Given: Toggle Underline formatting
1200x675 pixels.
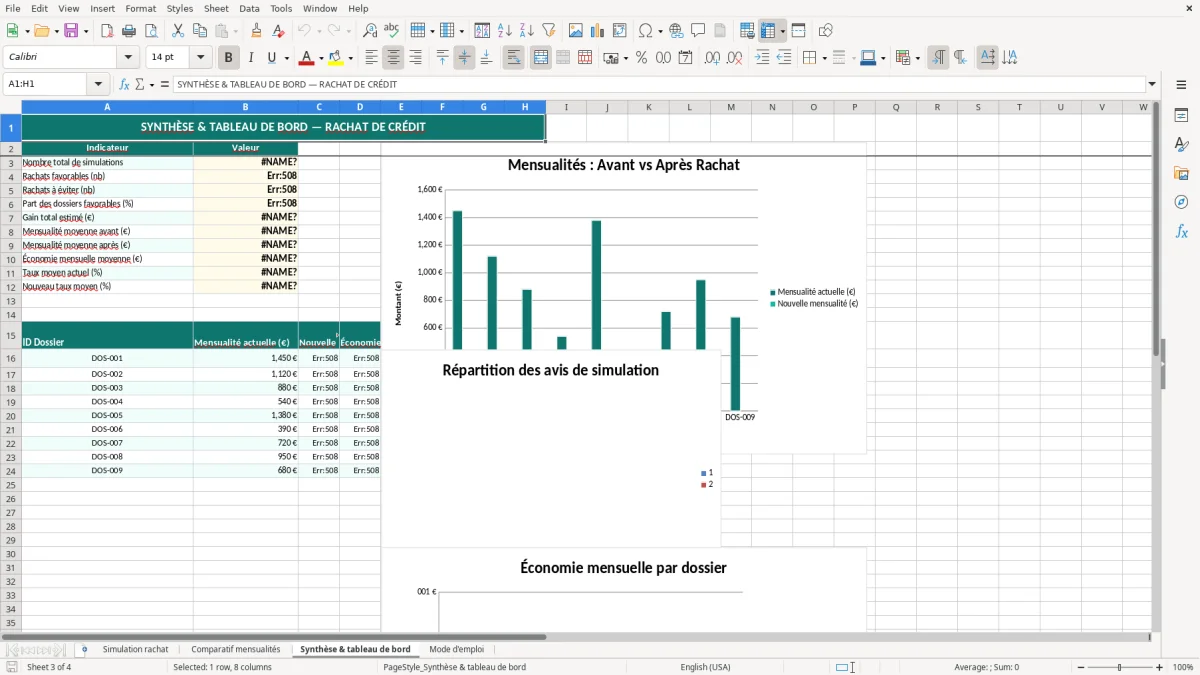Looking at the screenshot, I should click(x=271, y=58).
